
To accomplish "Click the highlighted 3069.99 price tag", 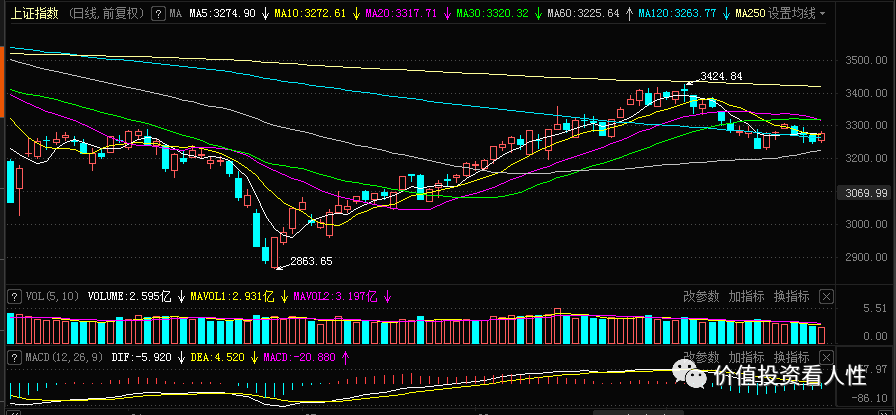I will pos(866,194).
